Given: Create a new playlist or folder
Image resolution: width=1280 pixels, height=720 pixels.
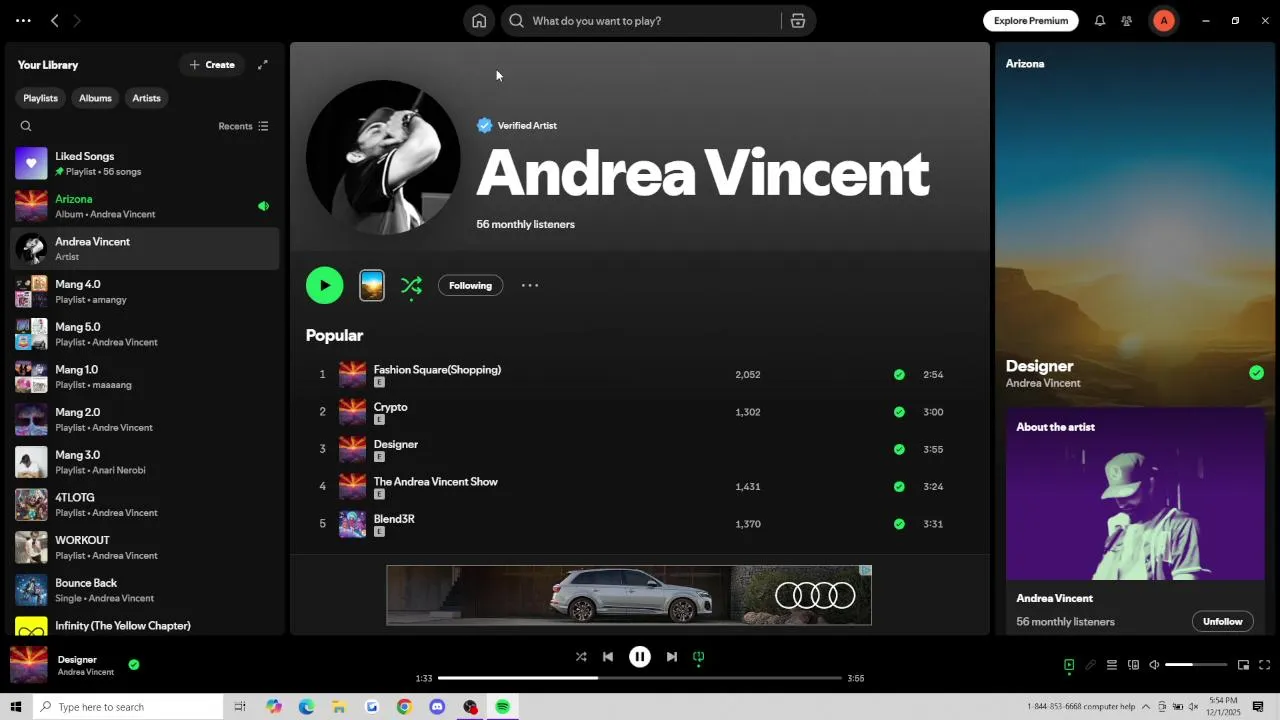Looking at the screenshot, I should pos(212,65).
